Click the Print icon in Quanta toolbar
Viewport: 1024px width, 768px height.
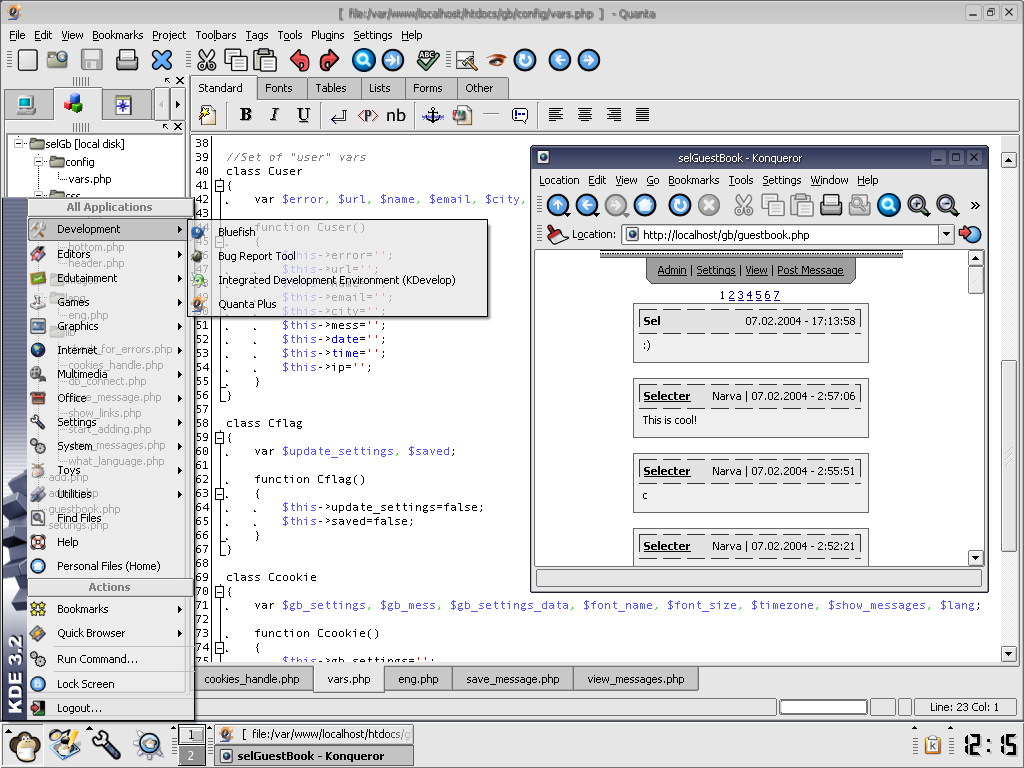[x=127, y=60]
